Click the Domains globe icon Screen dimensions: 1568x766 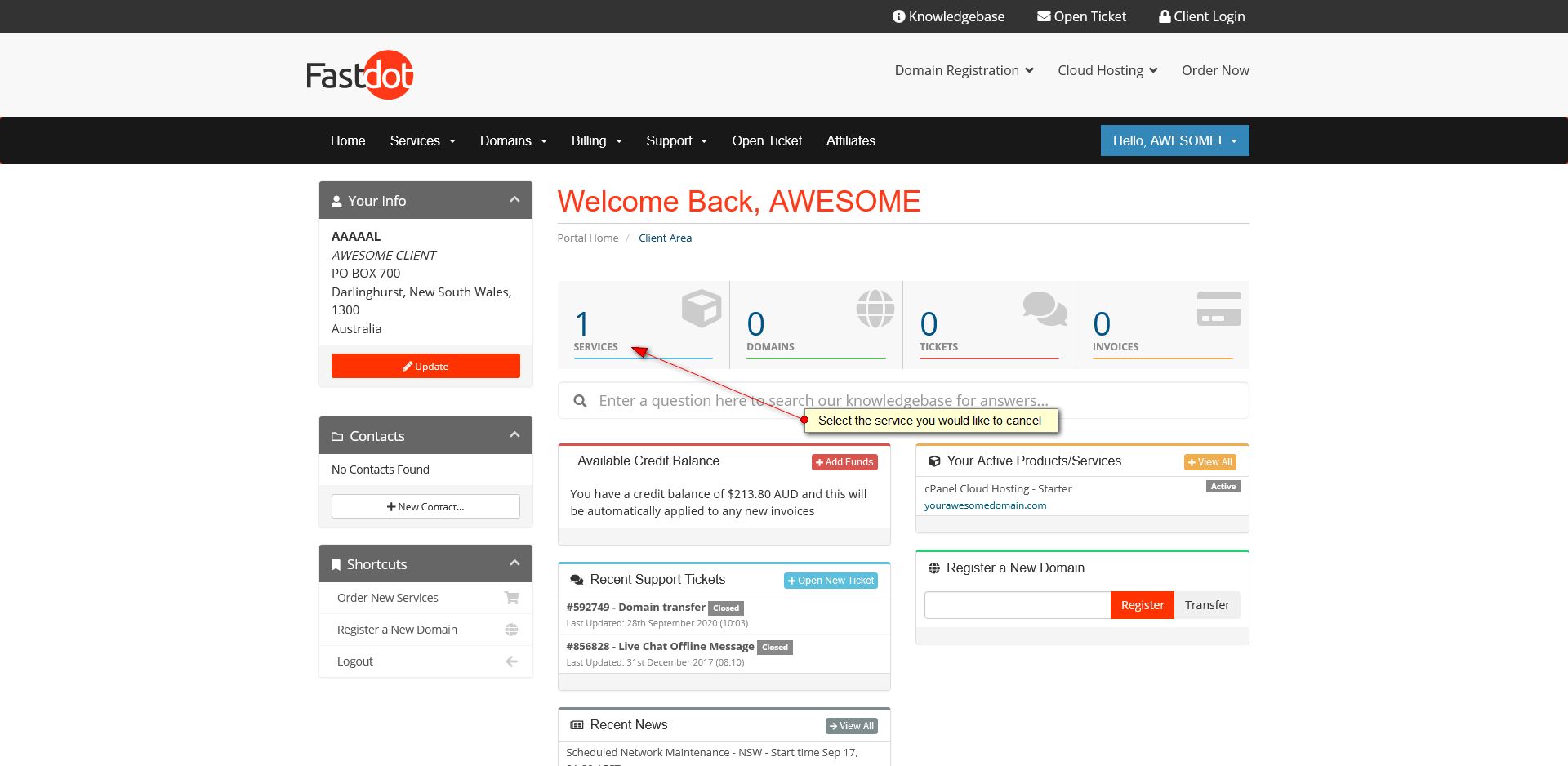[875, 309]
